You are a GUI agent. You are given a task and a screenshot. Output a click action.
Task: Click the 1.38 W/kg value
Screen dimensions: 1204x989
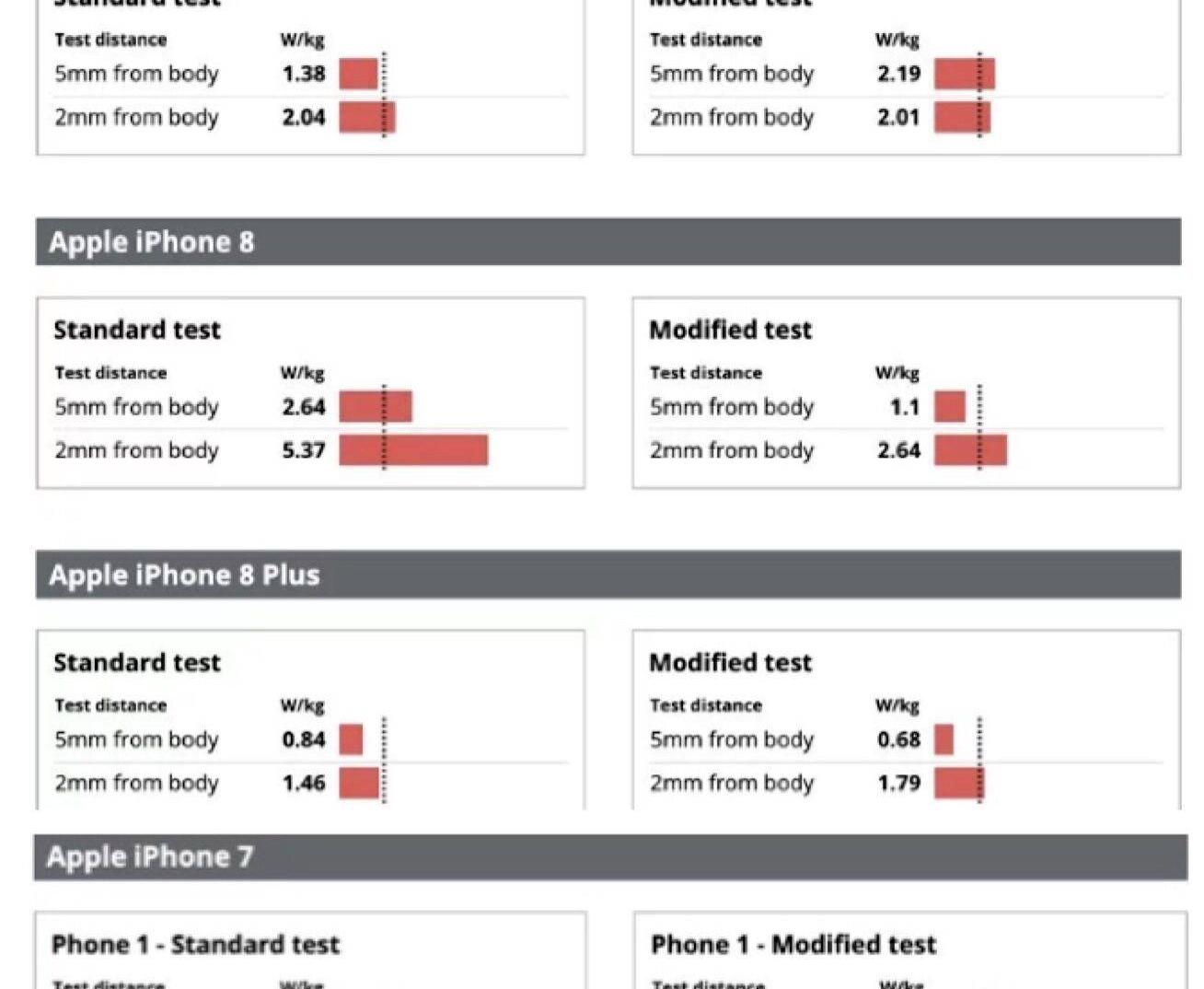click(x=304, y=74)
